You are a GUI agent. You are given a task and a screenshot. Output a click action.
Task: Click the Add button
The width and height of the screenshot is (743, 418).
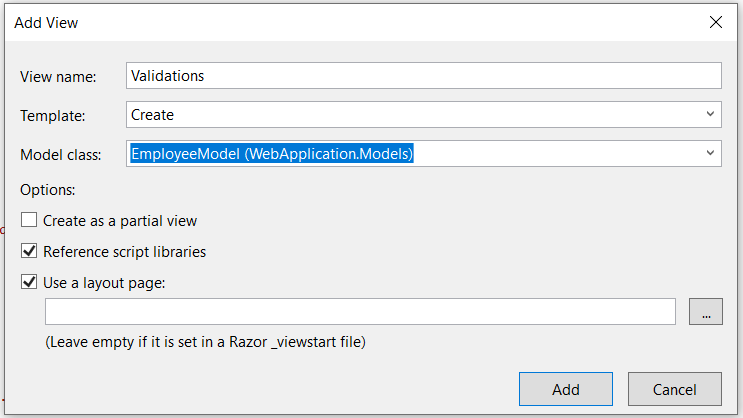pyautogui.click(x=566, y=389)
